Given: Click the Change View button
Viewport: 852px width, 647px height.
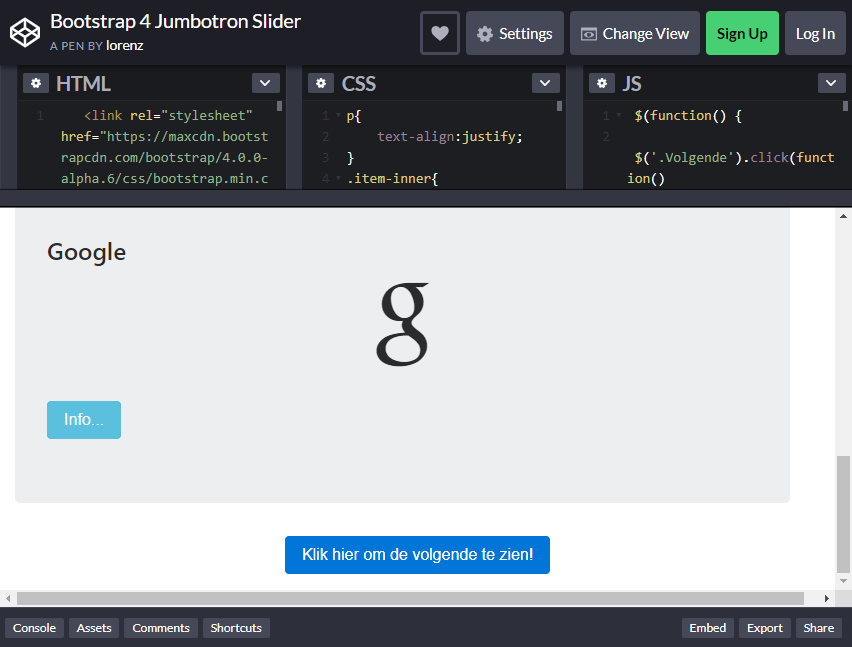Looking at the screenshot, I should point(635,33).
